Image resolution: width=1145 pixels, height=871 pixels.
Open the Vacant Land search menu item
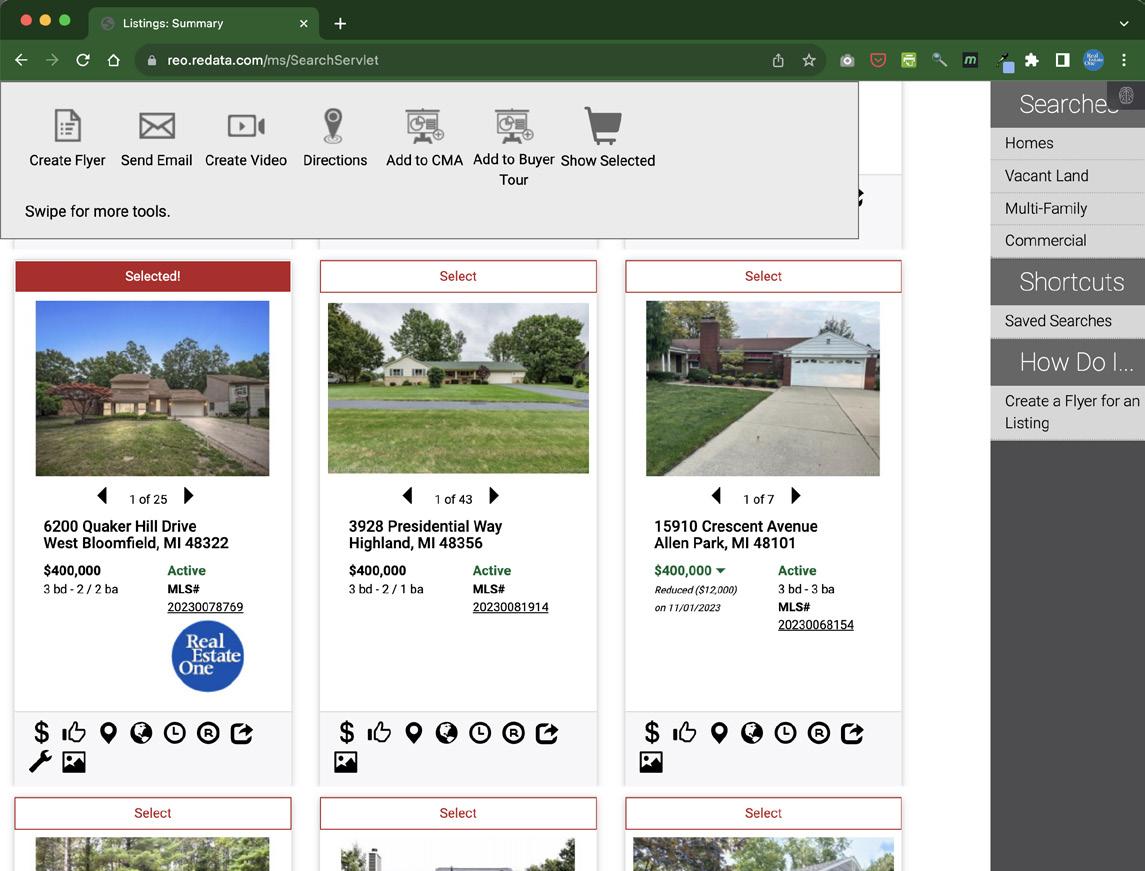click(x=1046, y=176)
